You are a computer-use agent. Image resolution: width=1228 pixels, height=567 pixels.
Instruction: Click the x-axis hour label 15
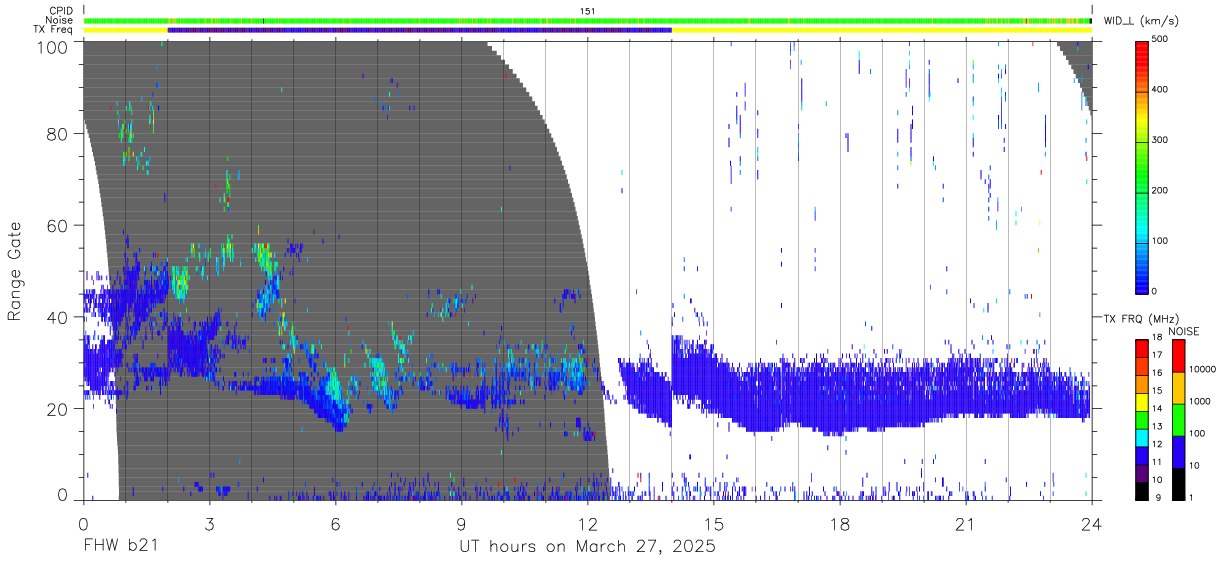point(714,523)
